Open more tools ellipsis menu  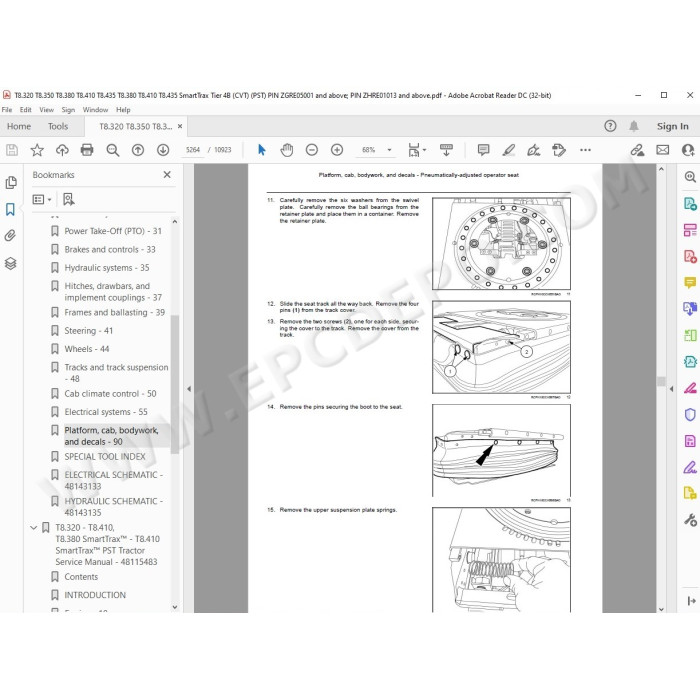tap(585, 150)
